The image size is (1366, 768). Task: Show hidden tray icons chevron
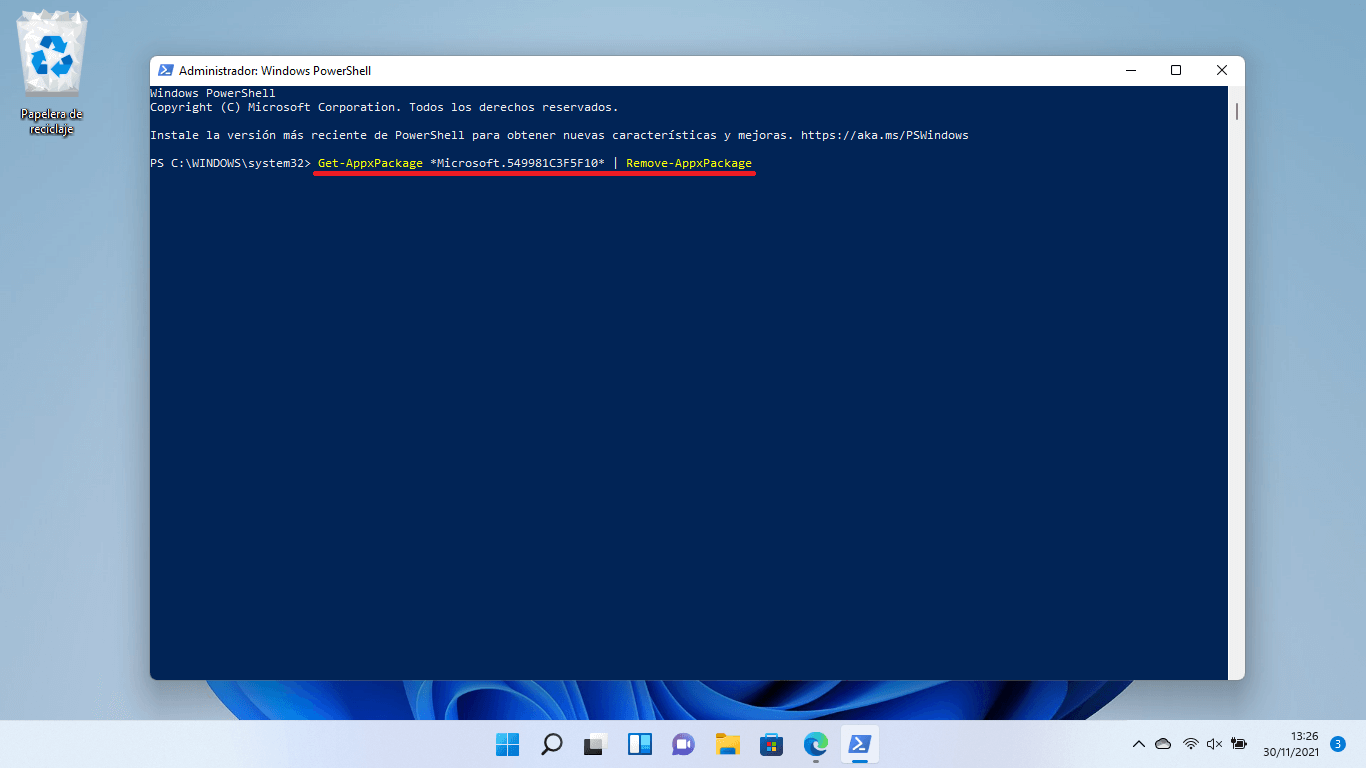1138,744
